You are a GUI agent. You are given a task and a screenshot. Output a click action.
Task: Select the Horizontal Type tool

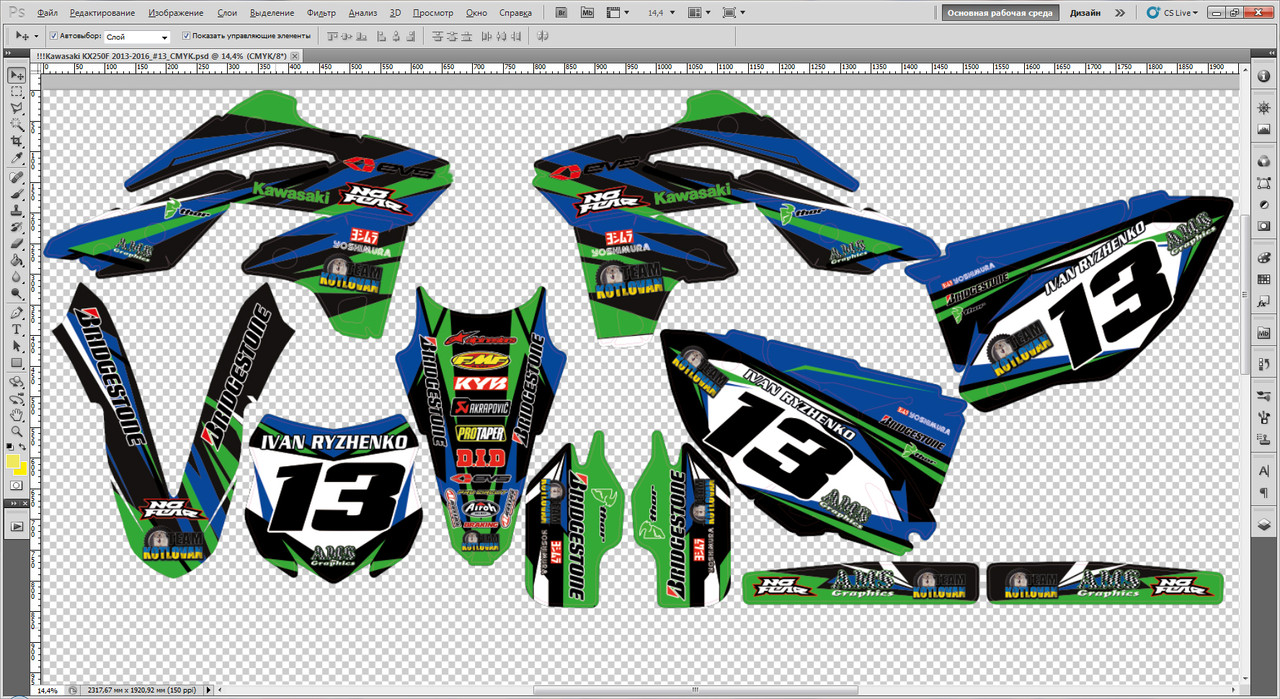pos(17,329)
